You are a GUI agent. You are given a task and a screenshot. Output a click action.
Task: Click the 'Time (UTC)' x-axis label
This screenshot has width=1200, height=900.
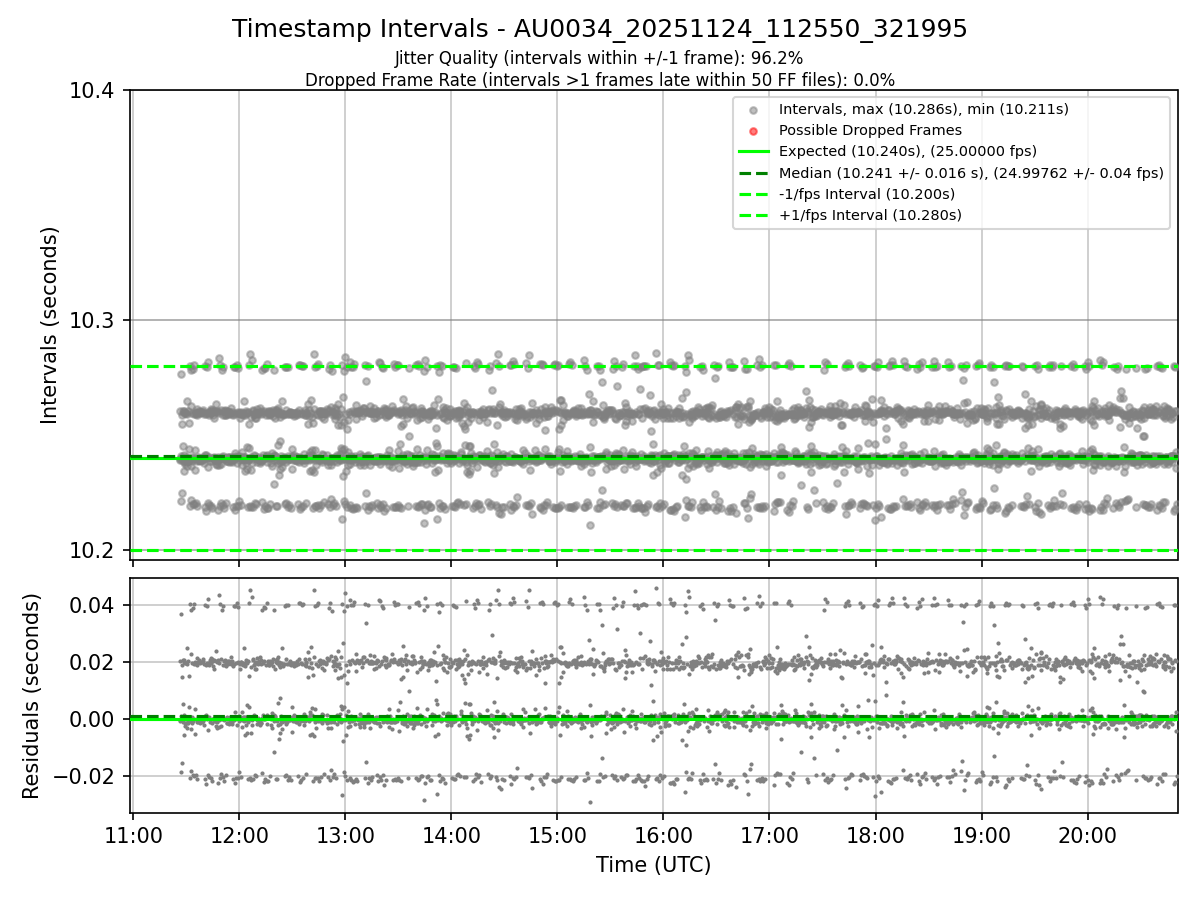point(654,865)
